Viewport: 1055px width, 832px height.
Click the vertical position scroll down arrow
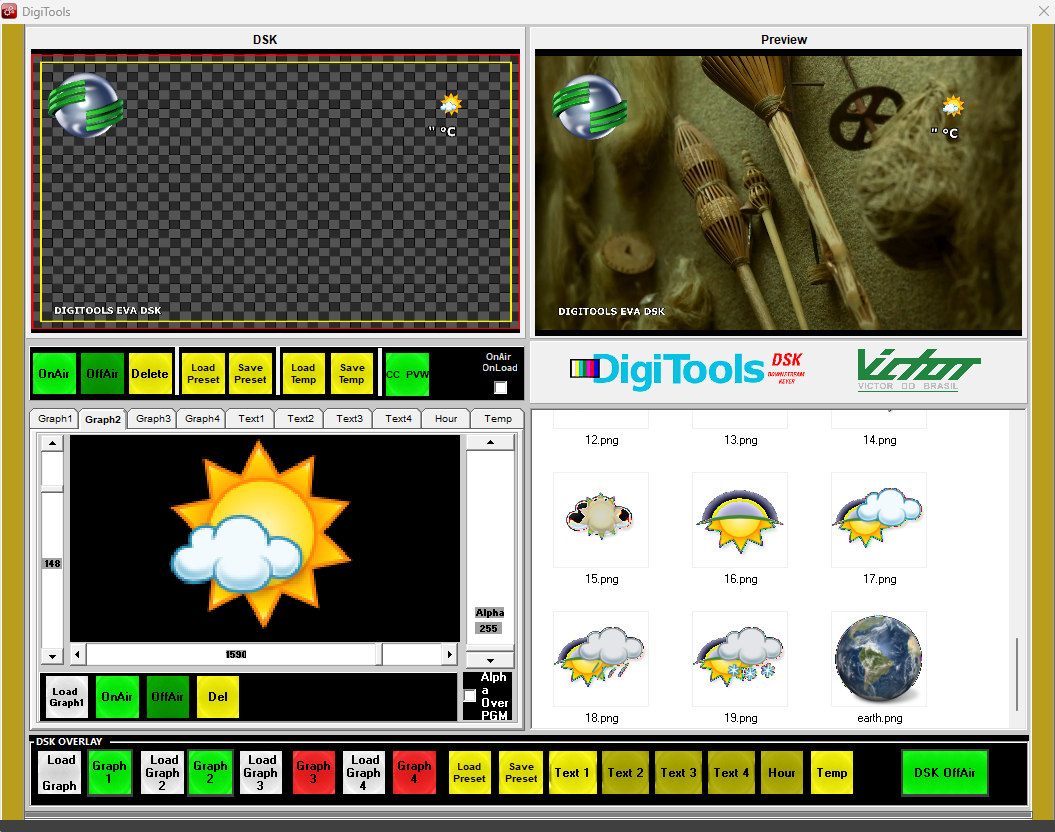tap(52, 656)
